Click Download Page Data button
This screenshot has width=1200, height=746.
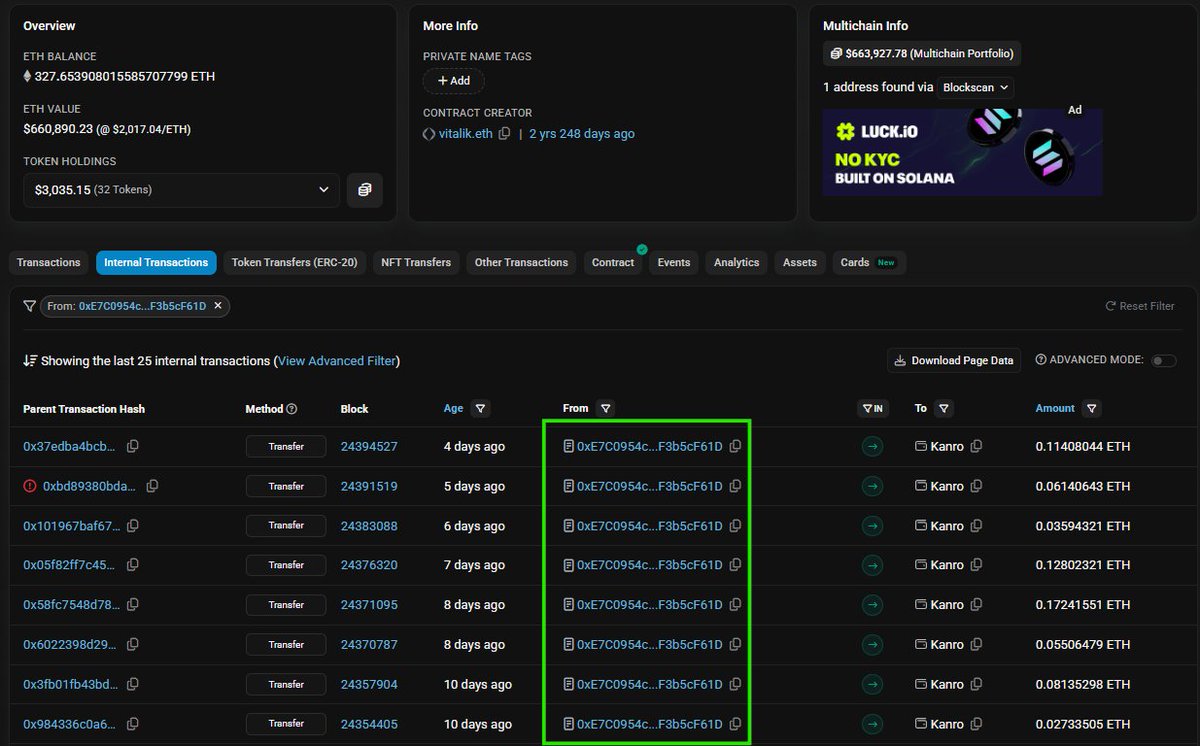(954, 361)
